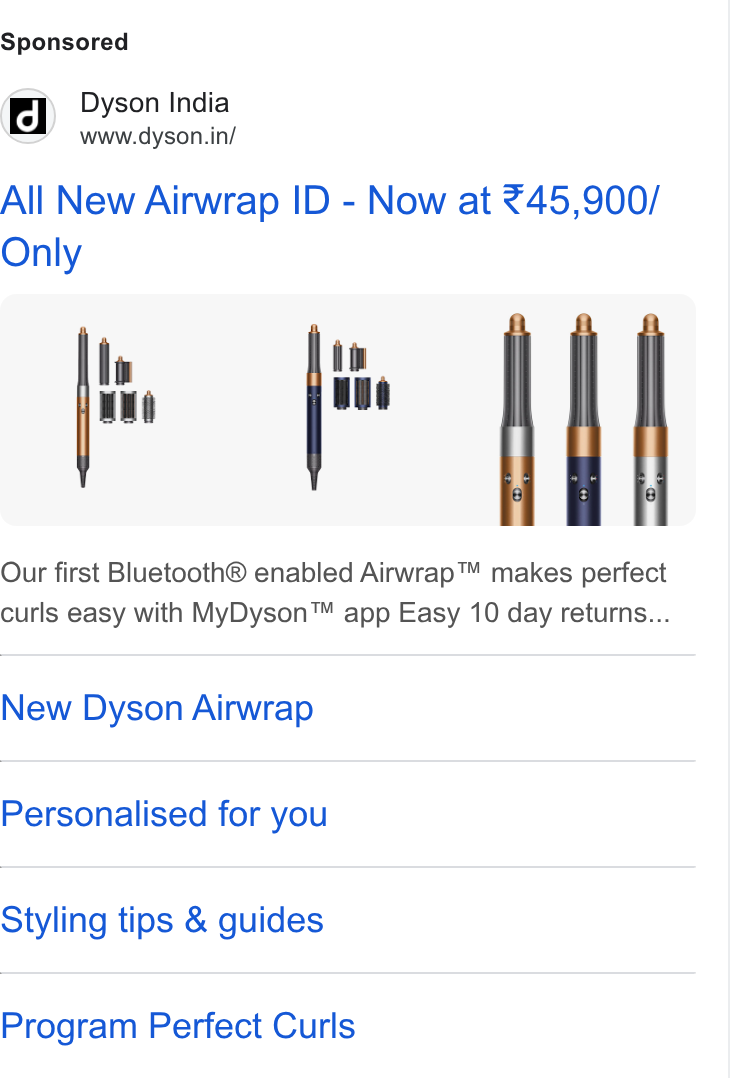
Task: Click the attachments beside the blue wand
Action: click(x=362, y=375)
